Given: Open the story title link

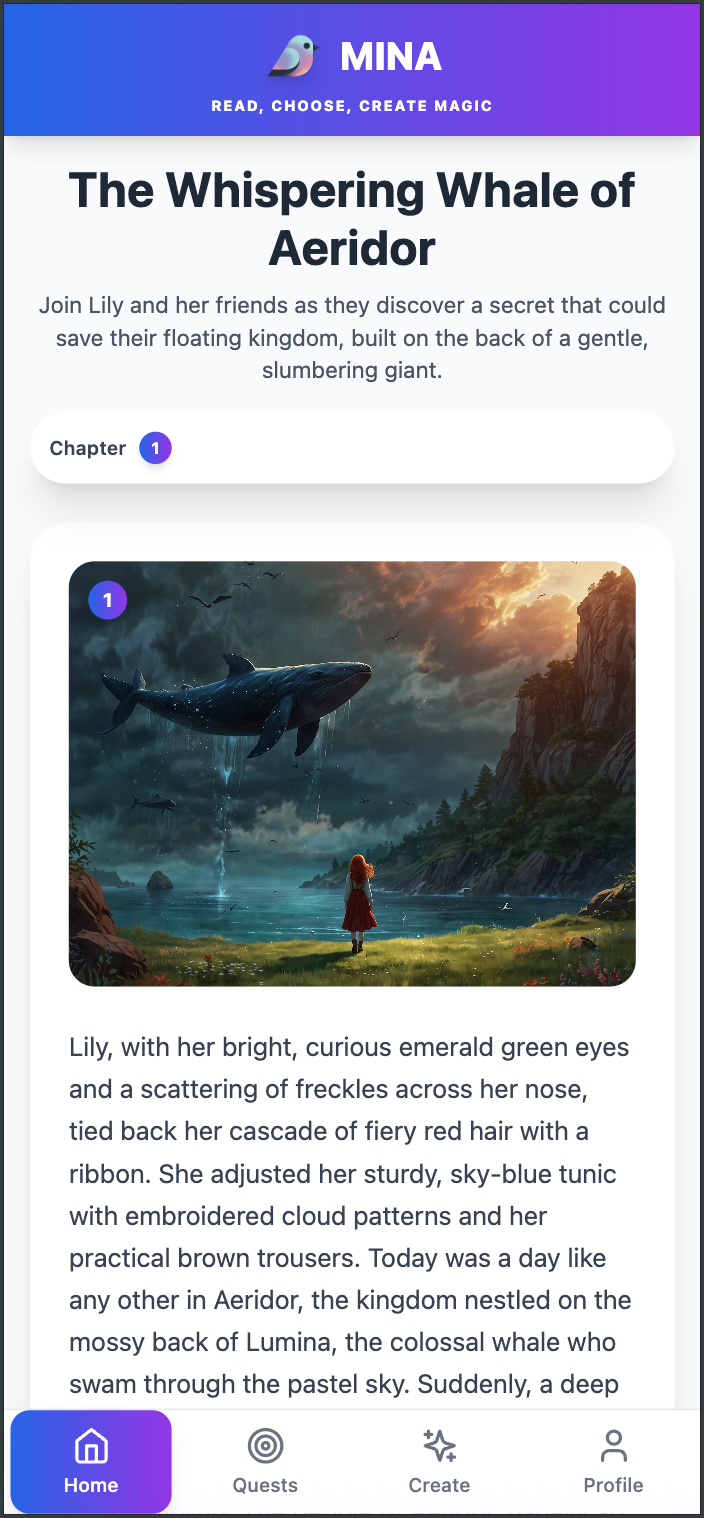Looking at the screenshot, I should tap(351, 219).
